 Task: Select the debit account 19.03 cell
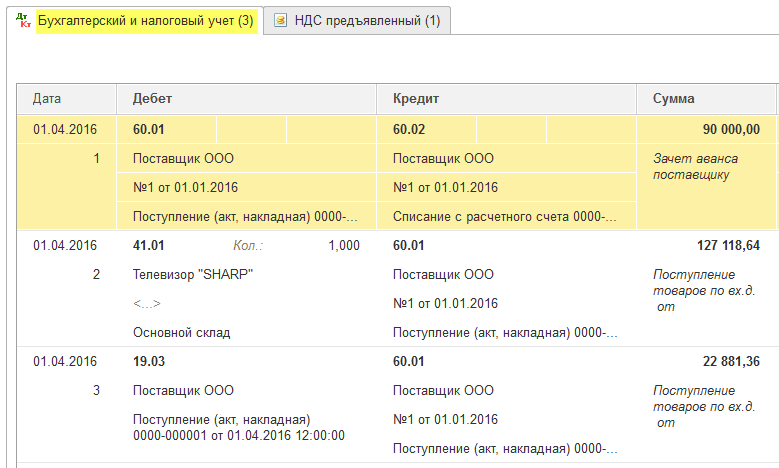[x=149, y=362]
